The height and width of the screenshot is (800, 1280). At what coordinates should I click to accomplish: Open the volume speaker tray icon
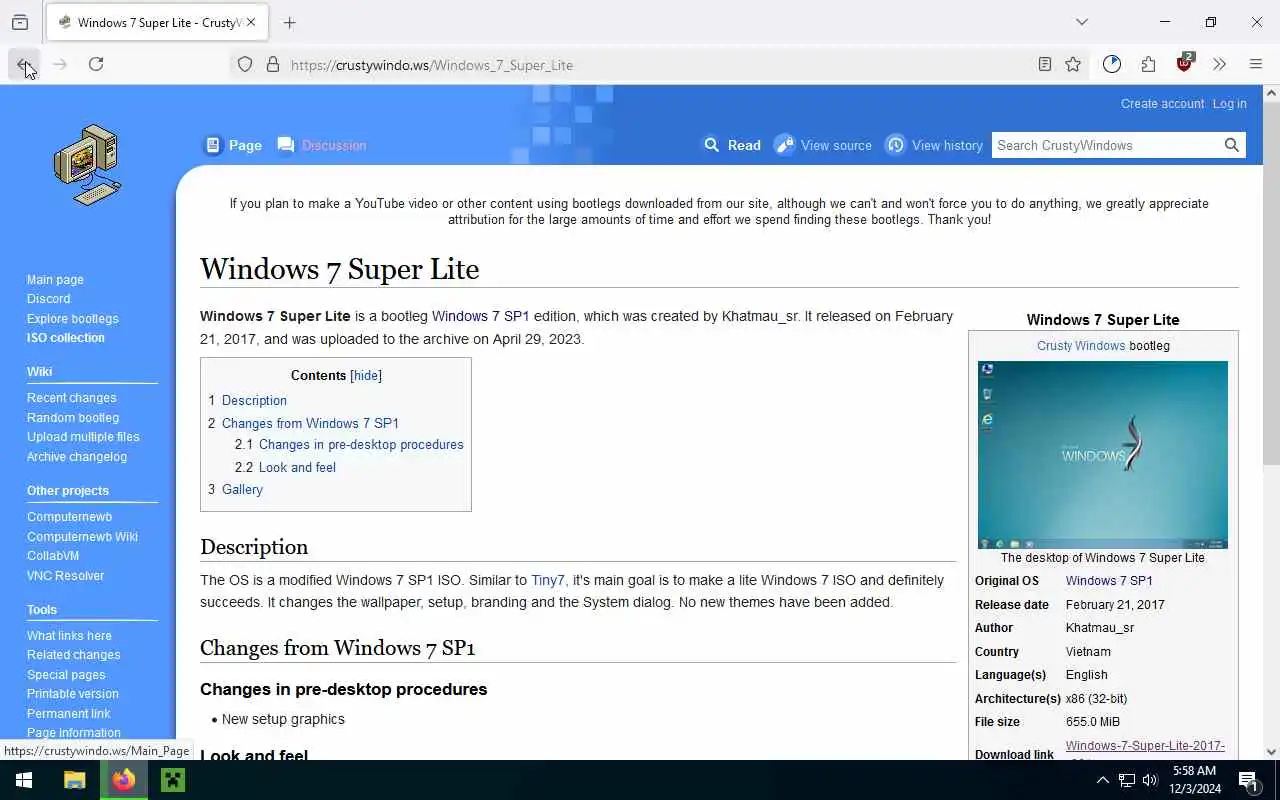click(1150, 780)
